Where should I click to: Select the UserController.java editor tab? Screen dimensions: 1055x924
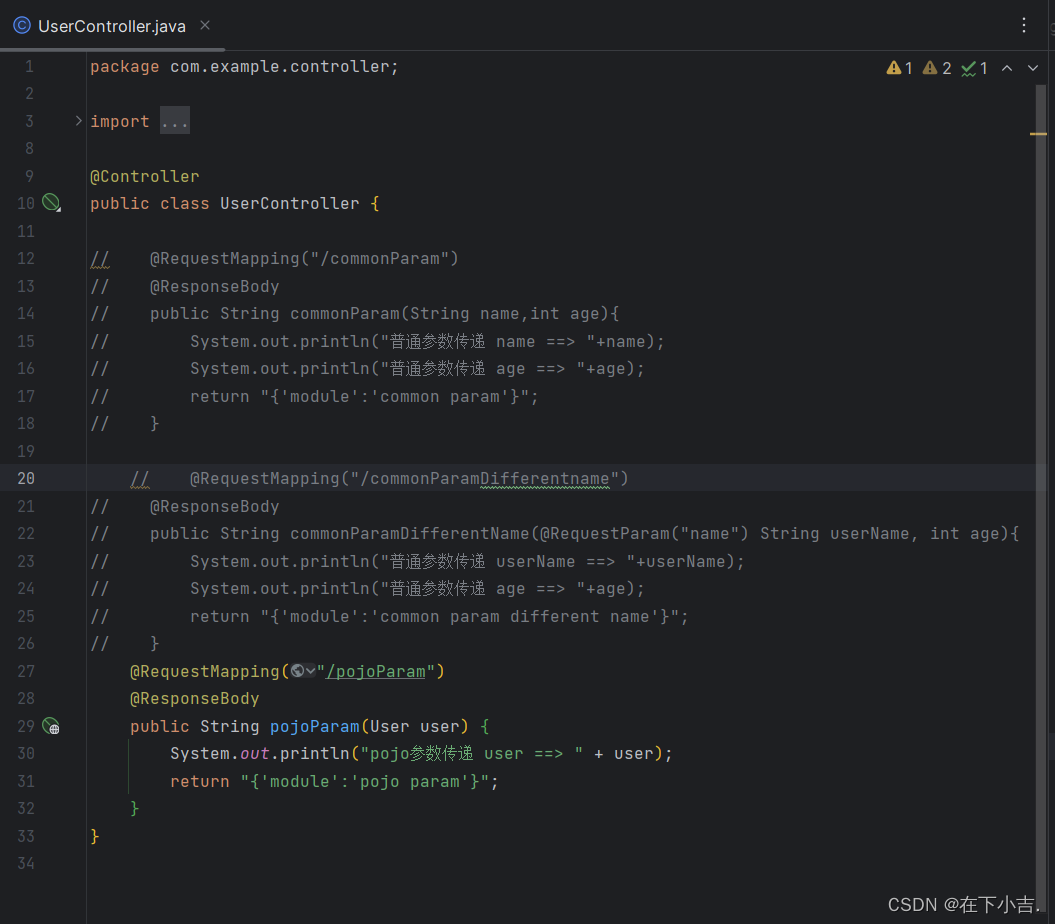click(x=112, y=26)
